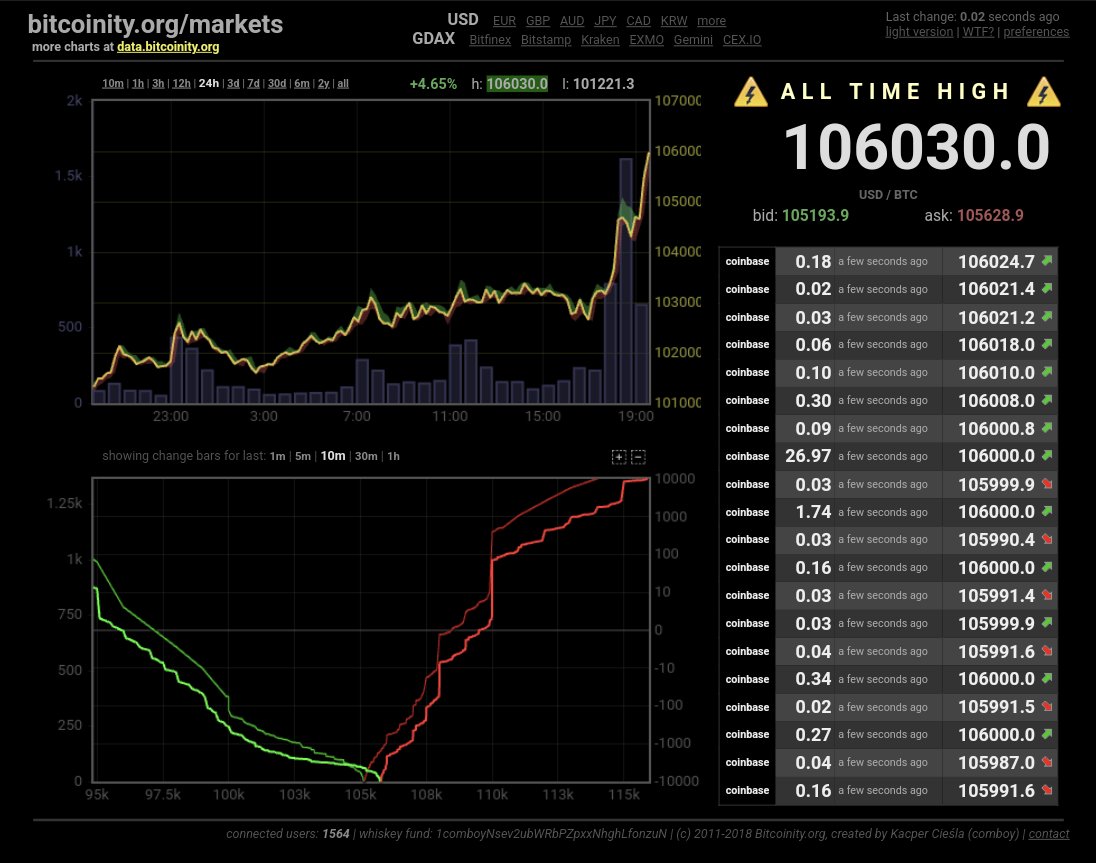Image resolution: width=1096 pixels, height=863 pixels.
Task: Switch currency to KRW
Action: 674,21
